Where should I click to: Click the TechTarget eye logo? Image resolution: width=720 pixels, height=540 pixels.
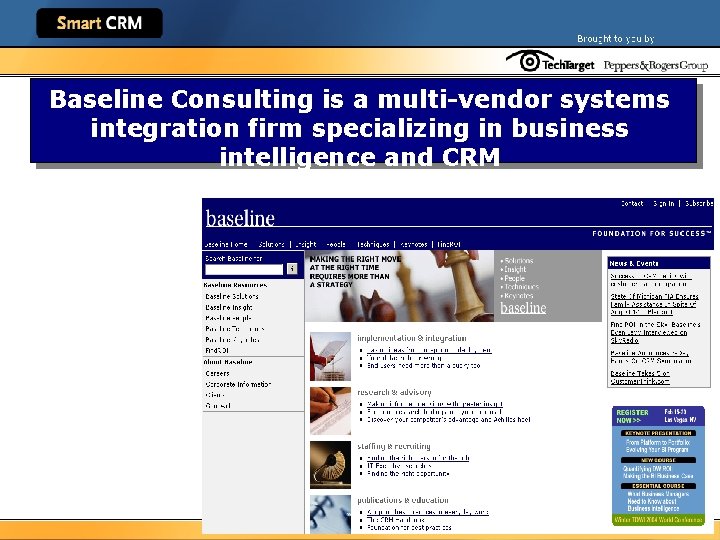[550, 62]
